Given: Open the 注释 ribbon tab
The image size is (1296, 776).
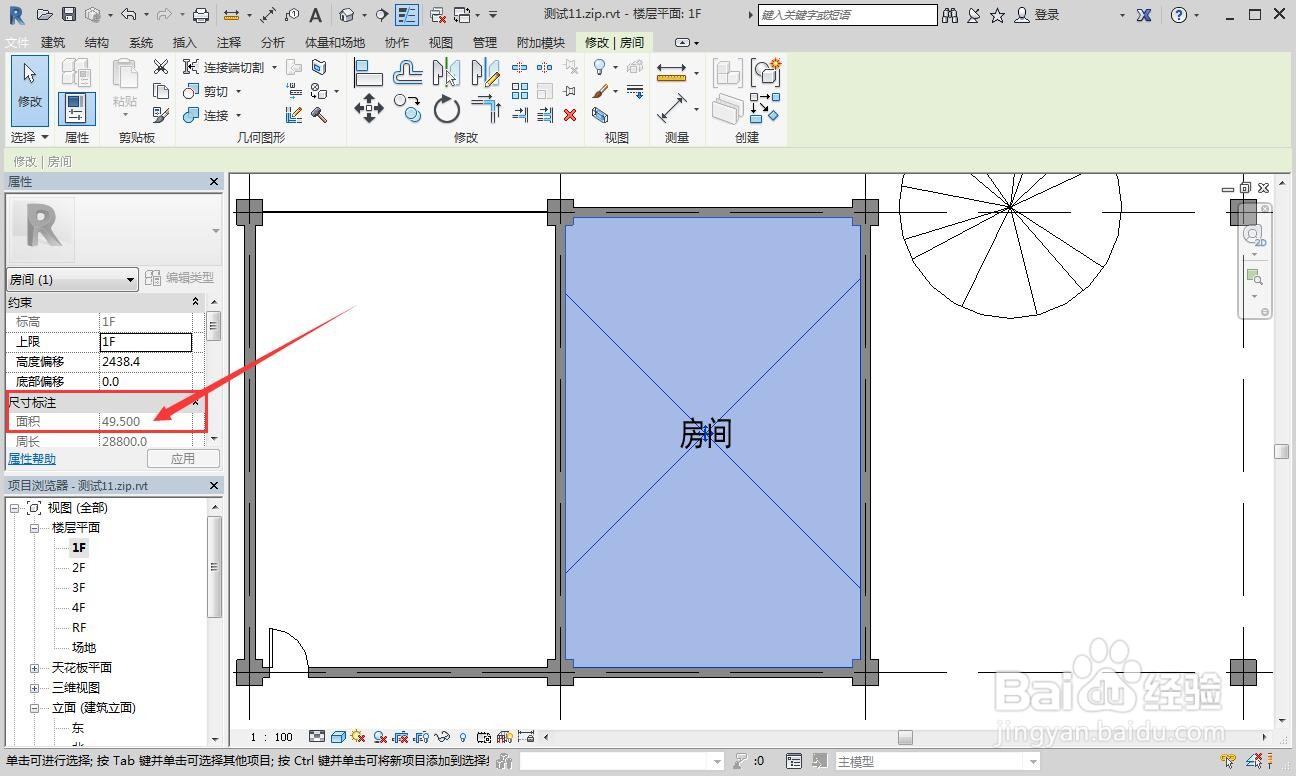Looking at the screenshot, I should click(x=229, y=43).
